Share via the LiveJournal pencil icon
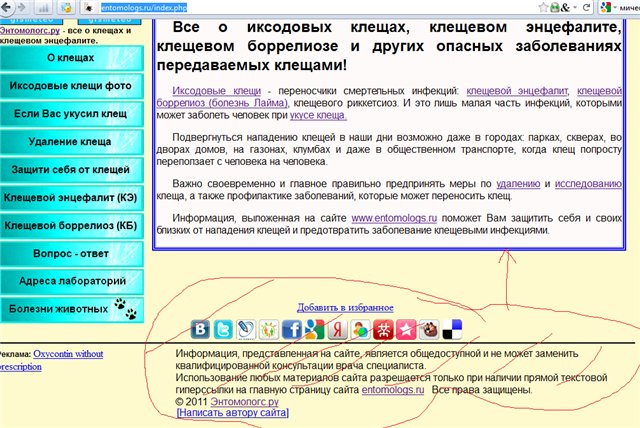 click(x=246, y=329)
